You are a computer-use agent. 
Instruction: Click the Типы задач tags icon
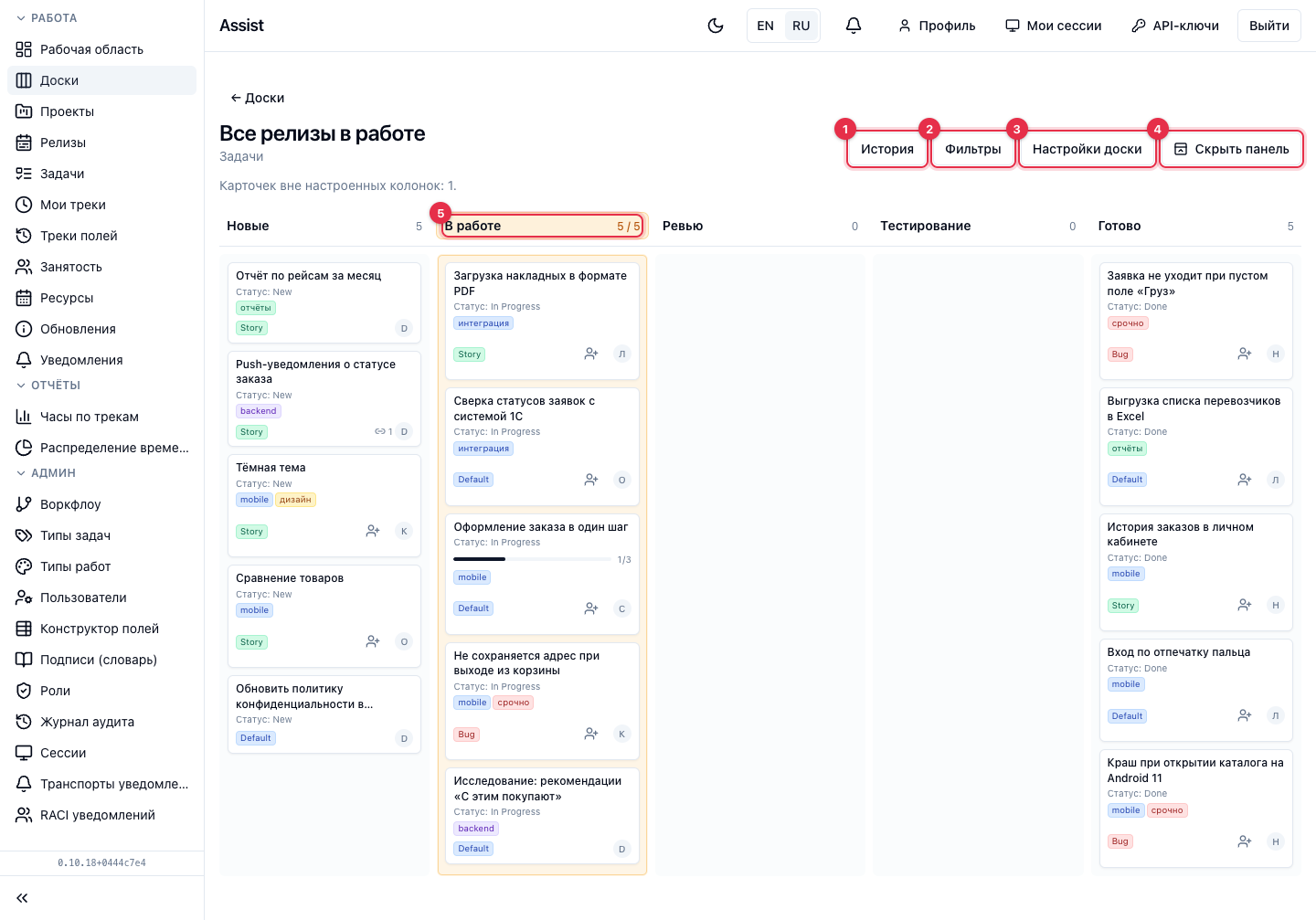tap(24, 535)
